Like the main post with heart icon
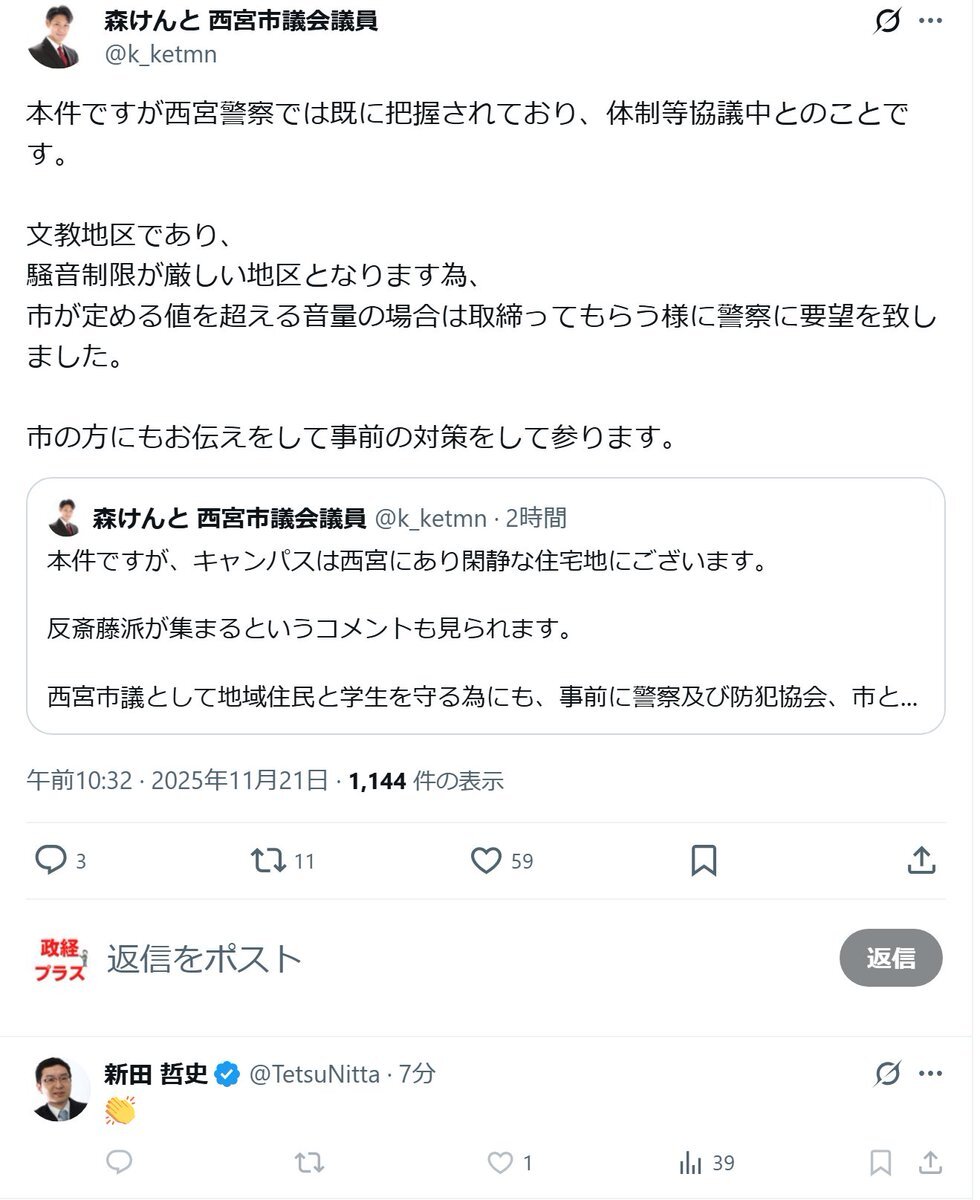980x1200 pixels. pyautogui.click(x=486, y=860)
